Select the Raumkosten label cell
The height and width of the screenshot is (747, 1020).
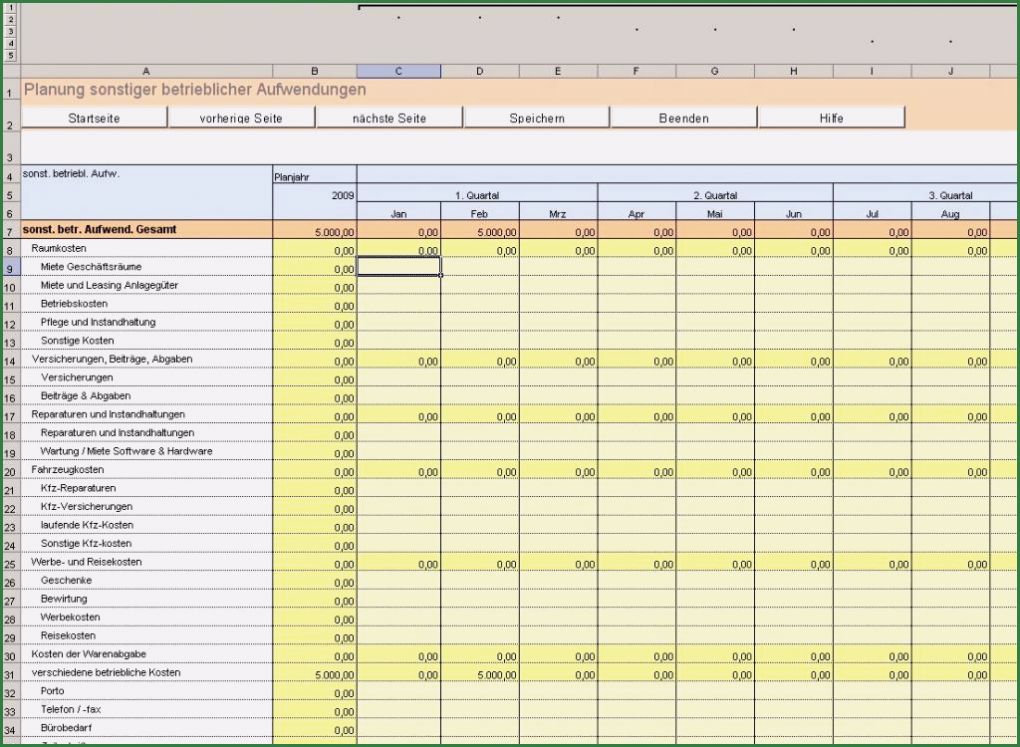(x=146, y=248)
